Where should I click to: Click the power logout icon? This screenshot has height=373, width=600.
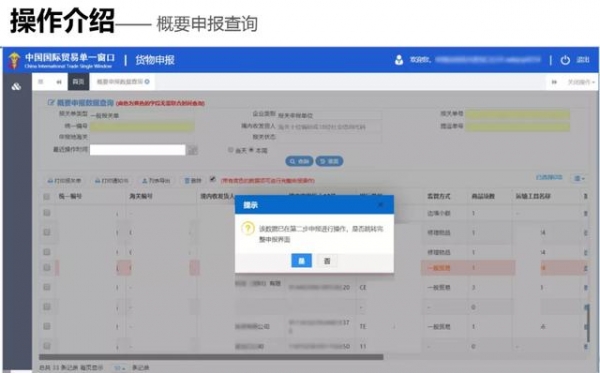pyautogui.click(x=565, y=60)
